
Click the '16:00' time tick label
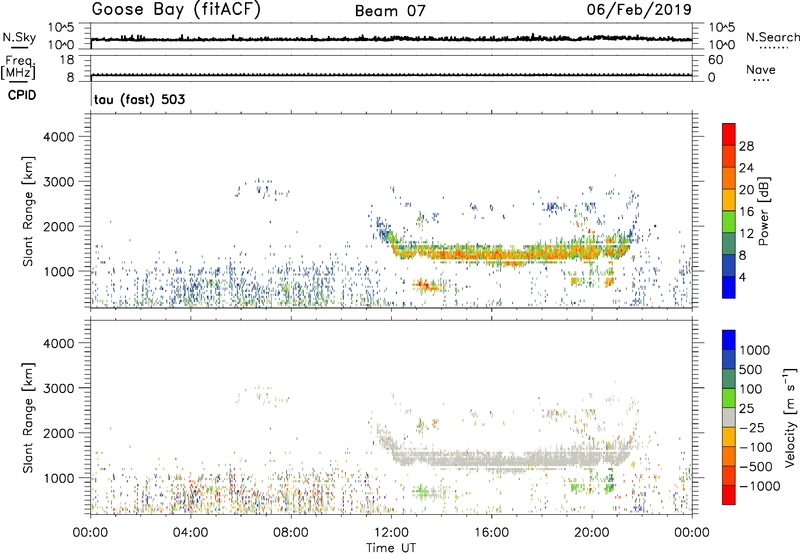pos(491,533)
